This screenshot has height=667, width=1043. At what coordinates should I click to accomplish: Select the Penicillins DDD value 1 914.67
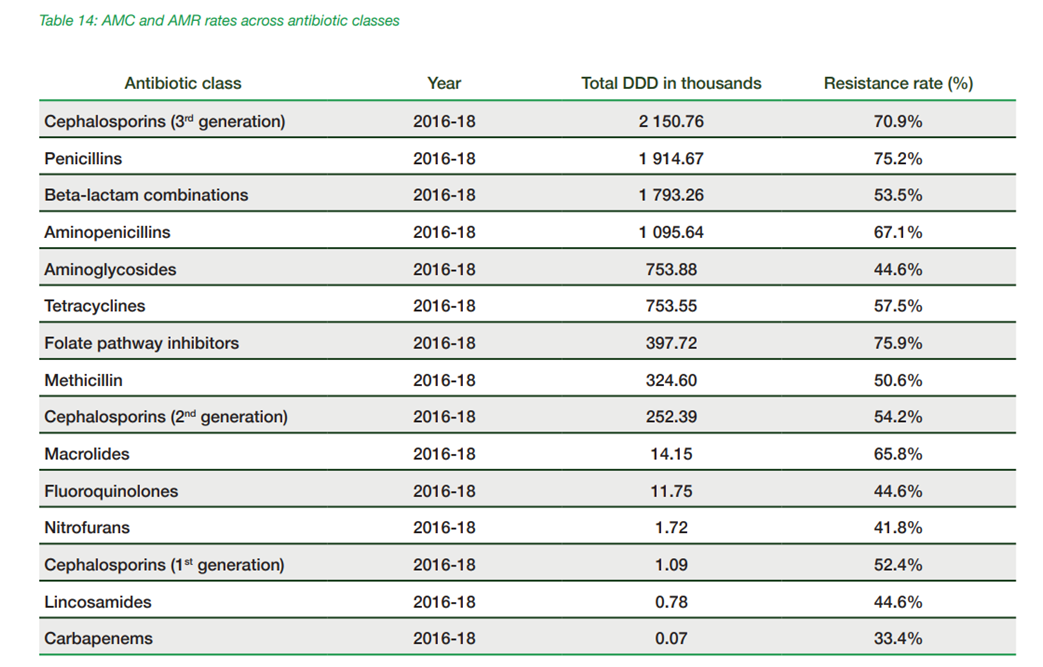tap(671, 158)
